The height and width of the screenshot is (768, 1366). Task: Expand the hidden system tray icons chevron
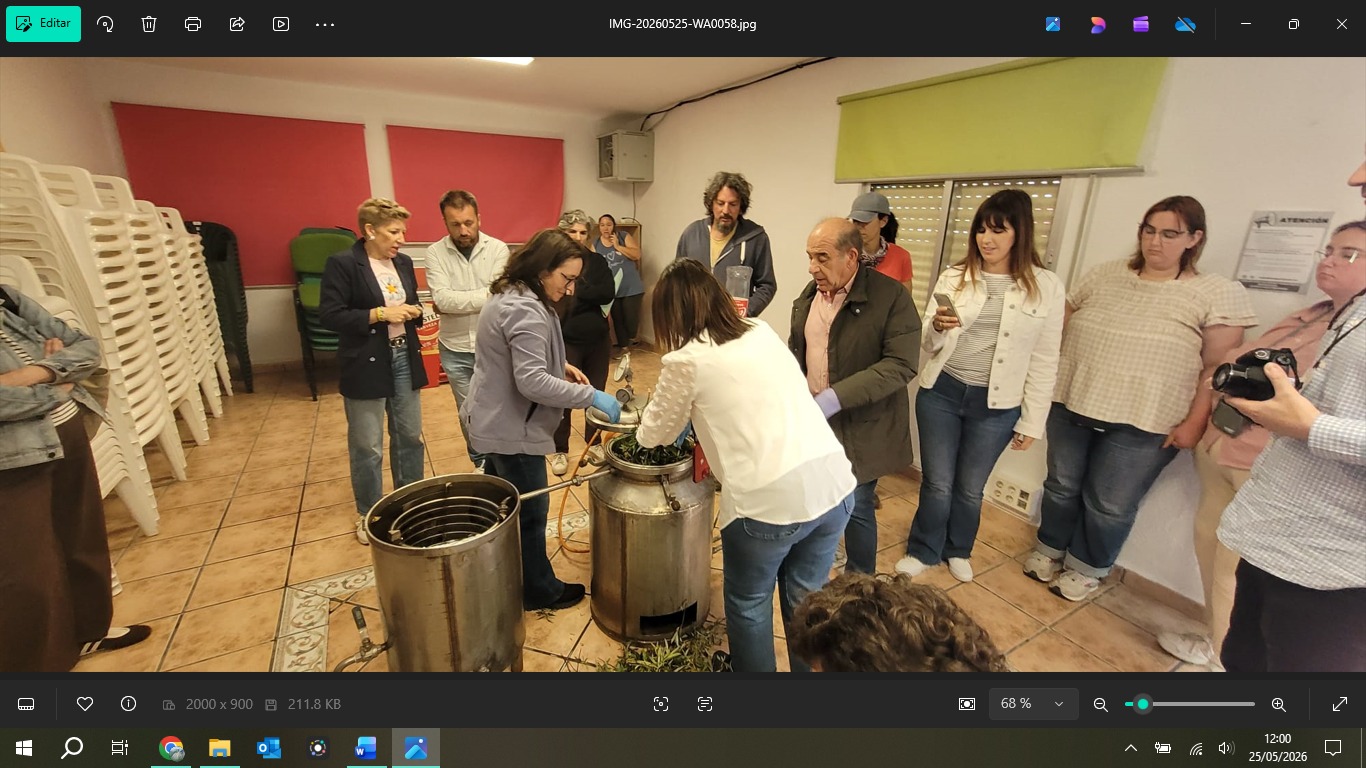(x=1131, y=748)
